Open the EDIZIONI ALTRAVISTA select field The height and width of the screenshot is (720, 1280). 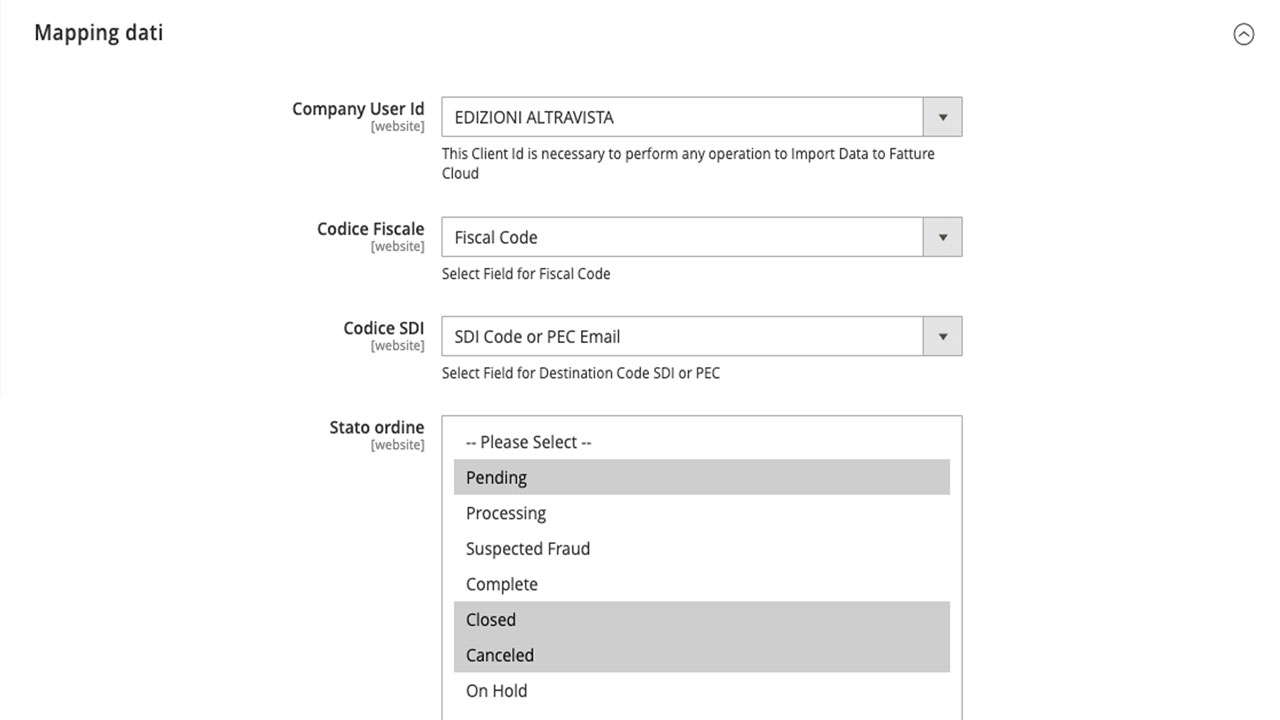pyautogui.click(x=682, y=117)
